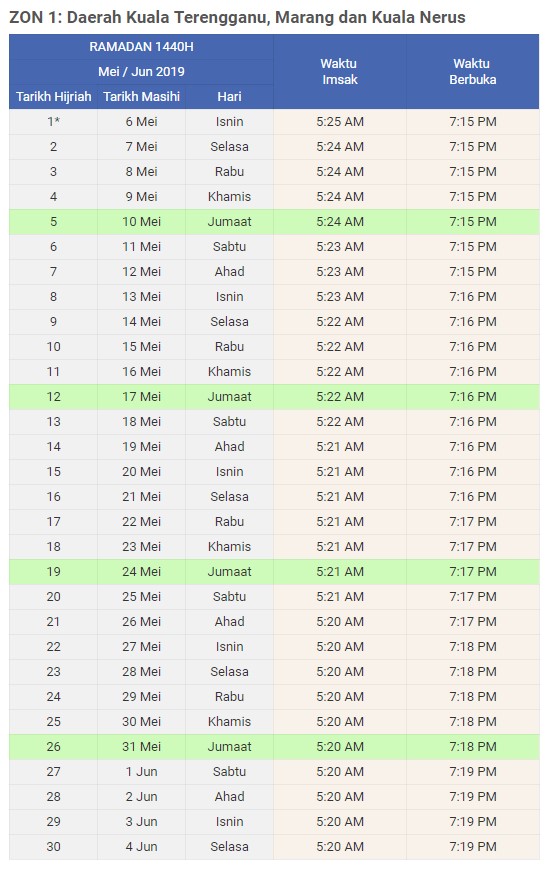Select the 6 Mei date cell
The height and width of the screenshot is (870, 551).
point(141,122)
